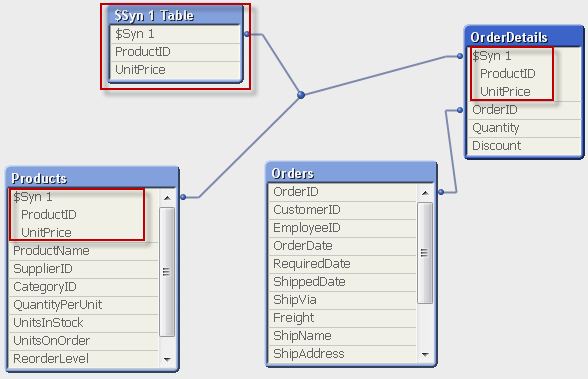Select the ShipVia field
The image size is (588, 379).
[343, 300]
